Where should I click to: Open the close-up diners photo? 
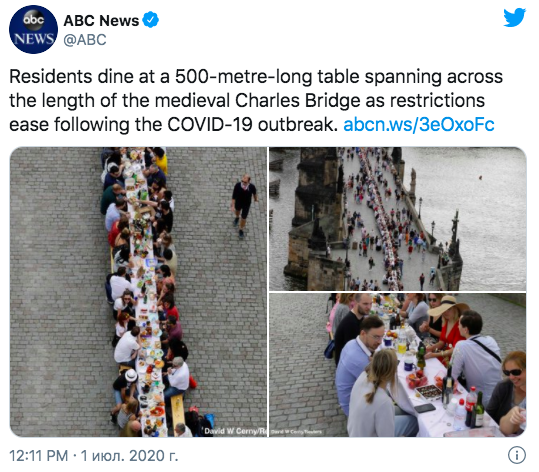click(398, 365)
